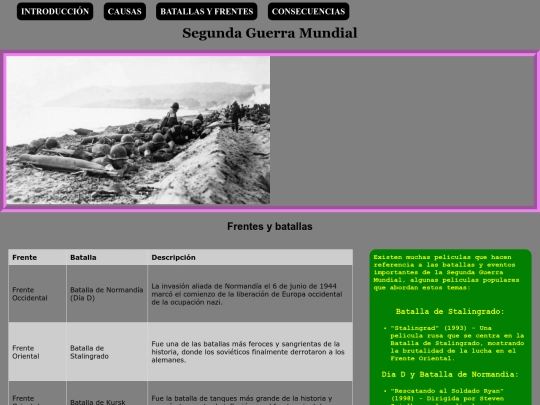Click the Stalingrado battle description cell
This screenshot has width=540, height=405.
(x=250, y=352)
